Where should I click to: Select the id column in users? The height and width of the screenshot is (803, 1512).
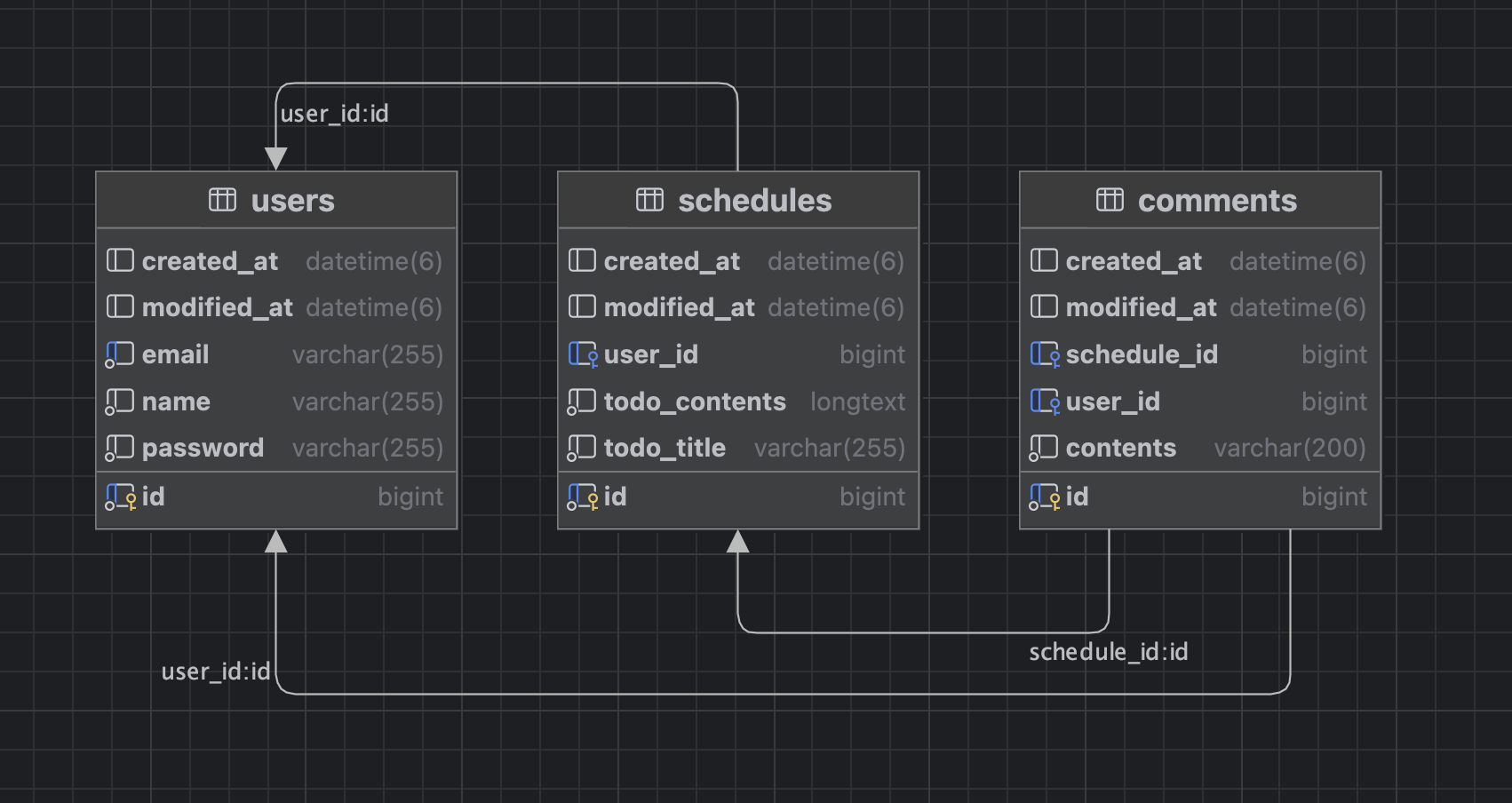tap(276, 497)
